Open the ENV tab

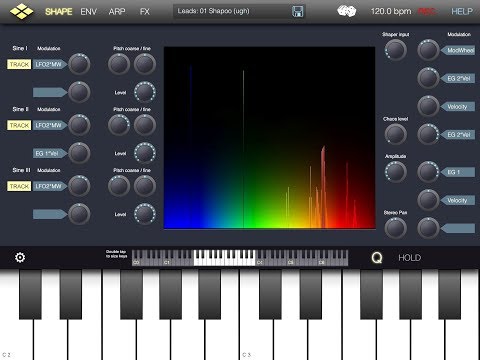(x=89, y=12)
